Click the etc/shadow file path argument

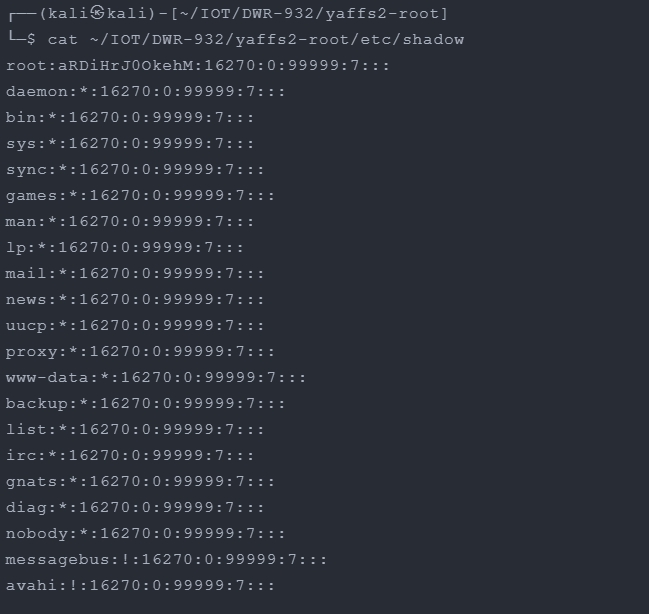[277, 40]
